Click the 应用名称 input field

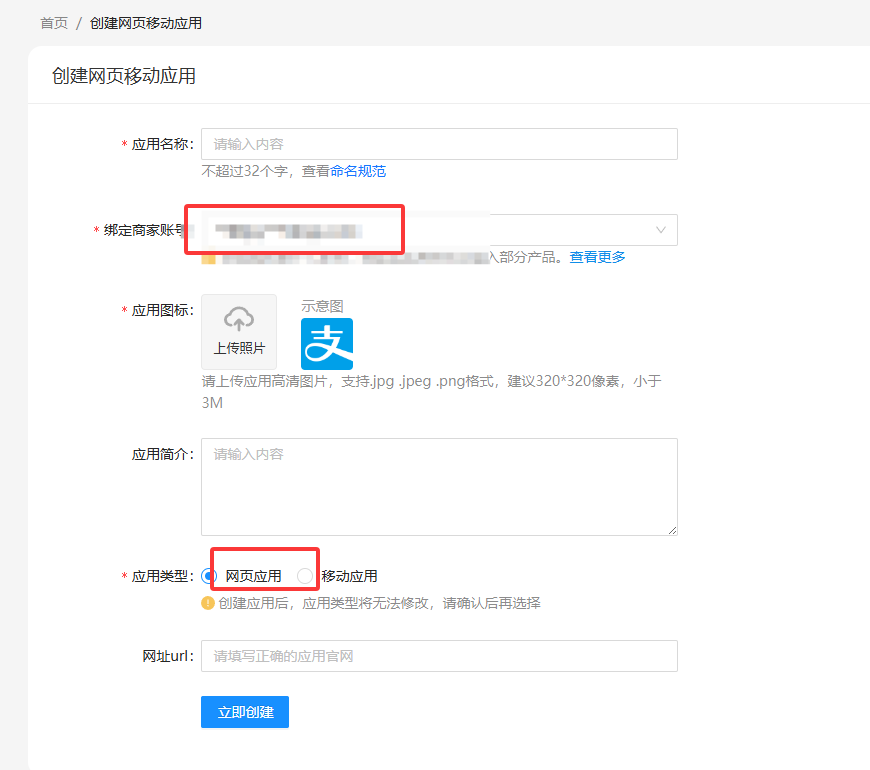(438, 143)
